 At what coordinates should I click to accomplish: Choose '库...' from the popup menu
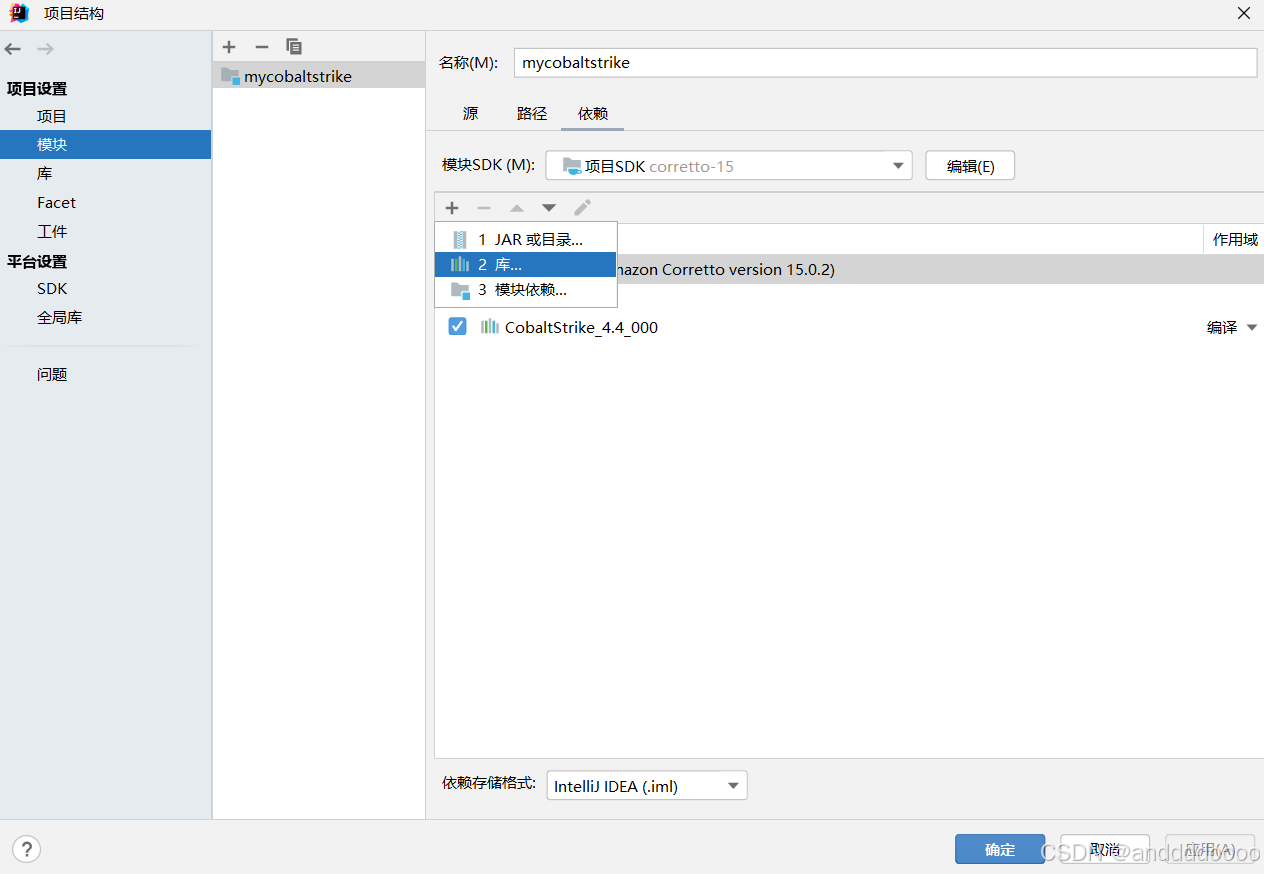click(526, 264)
